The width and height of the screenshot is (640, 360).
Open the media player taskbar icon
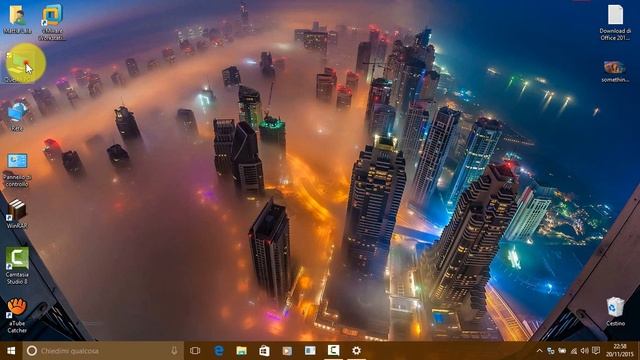click(287, 351)
